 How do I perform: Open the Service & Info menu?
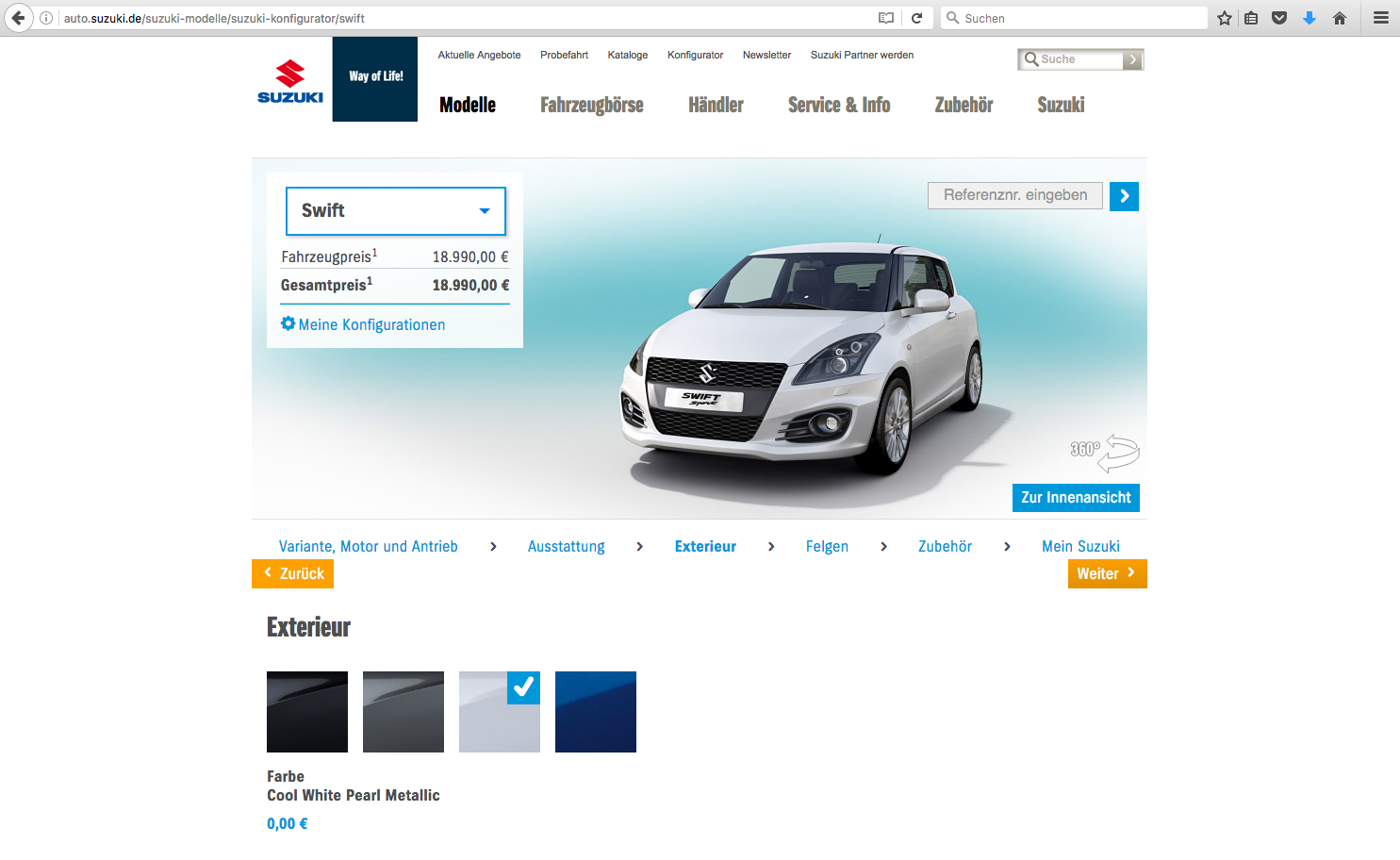coord(839,105)
